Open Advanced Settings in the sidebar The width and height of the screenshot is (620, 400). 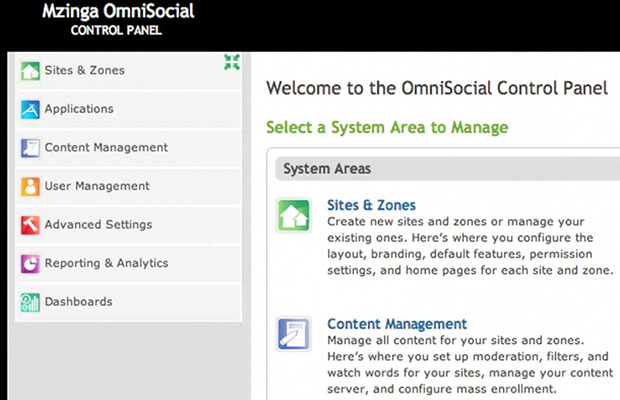click(129, 225)
